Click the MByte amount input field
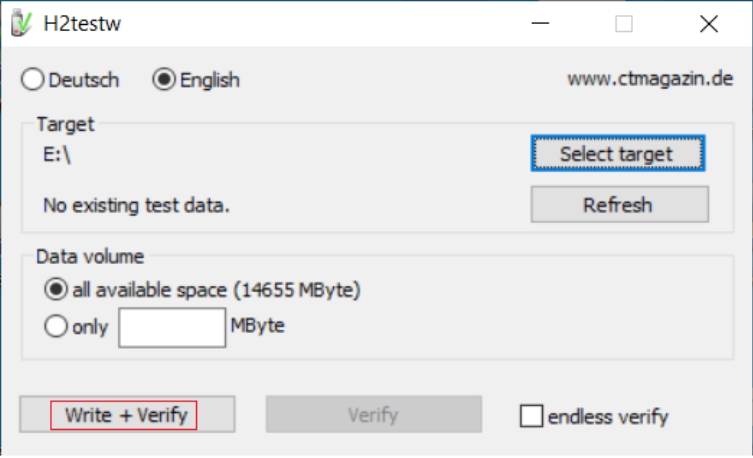Image resolution: width=753 pixels, height=458 pixels. point(171,327)
